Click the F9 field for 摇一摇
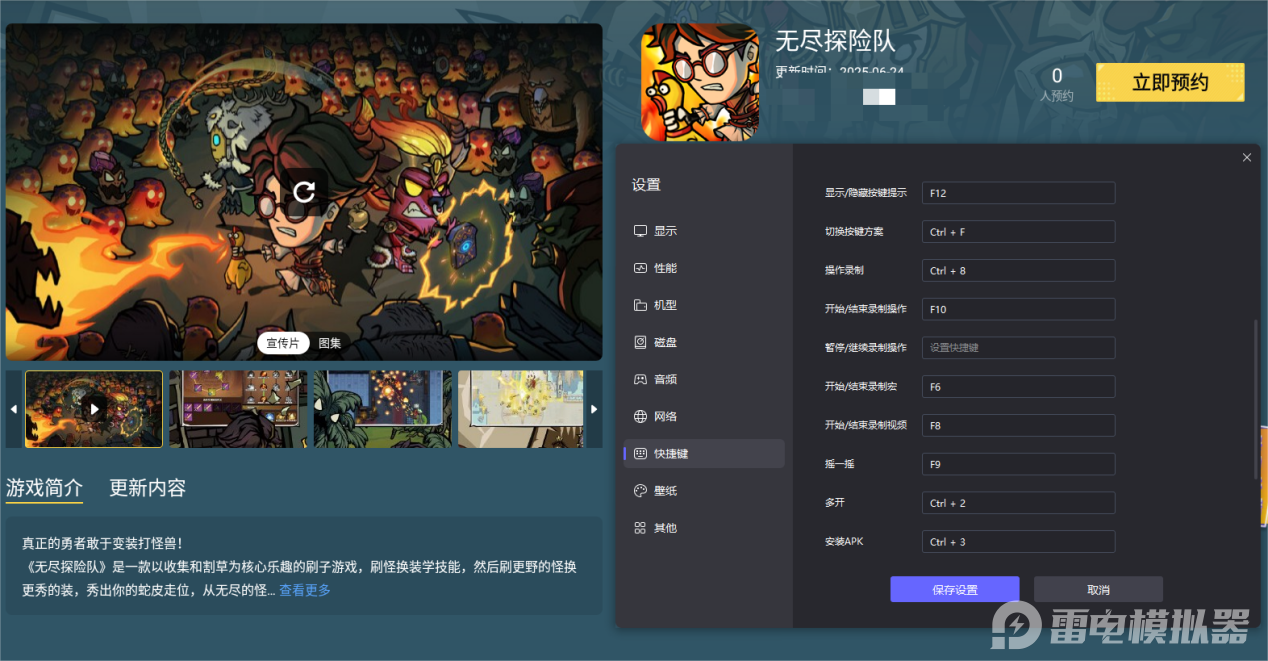Image resolution: width=1268 pixels, height=661 pixels. coord(1018,464)
